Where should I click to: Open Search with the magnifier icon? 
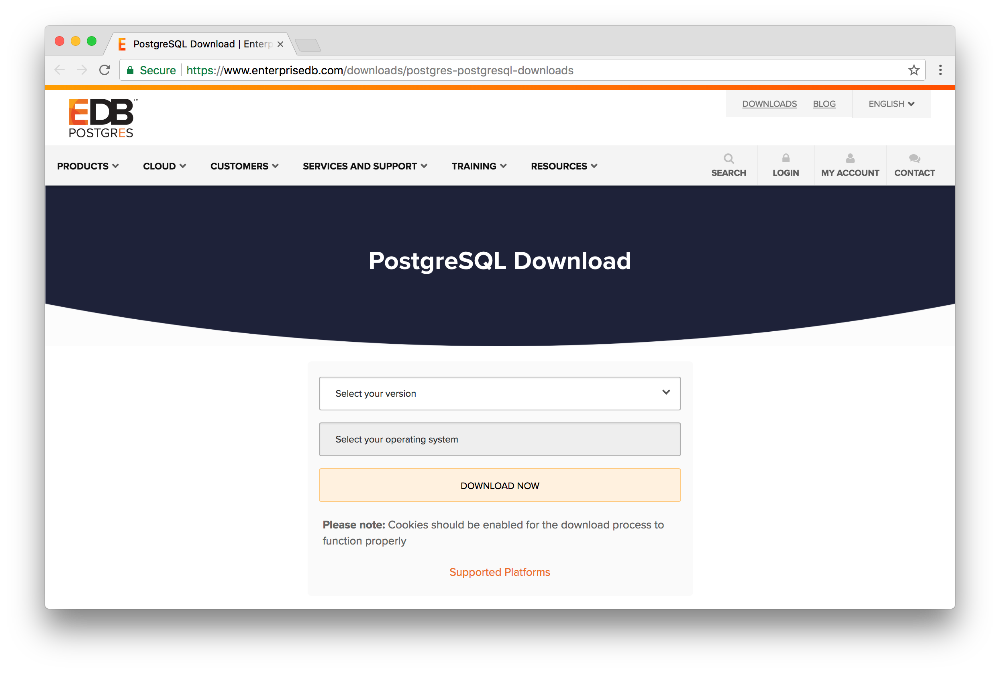coord(728,159)
